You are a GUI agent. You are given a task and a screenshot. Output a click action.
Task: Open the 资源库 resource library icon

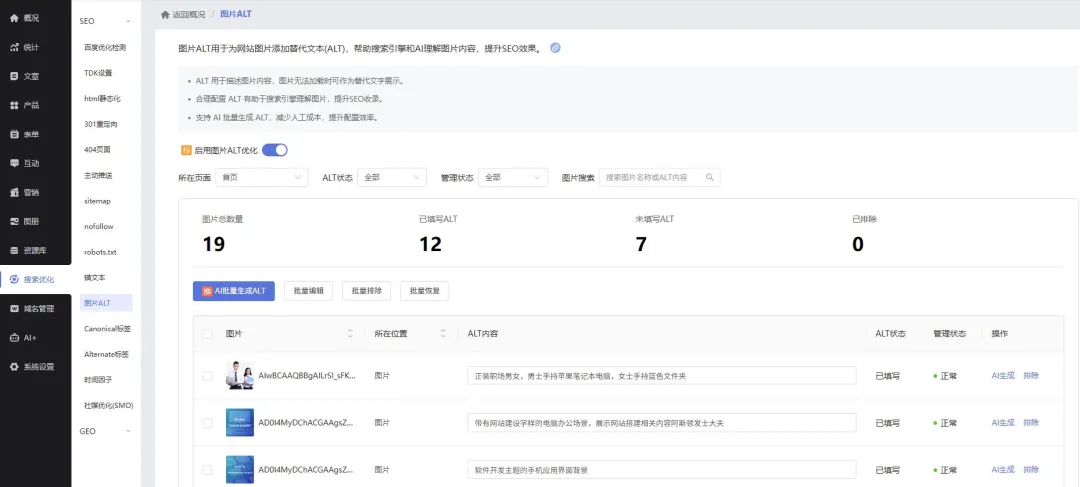(14, 250)
